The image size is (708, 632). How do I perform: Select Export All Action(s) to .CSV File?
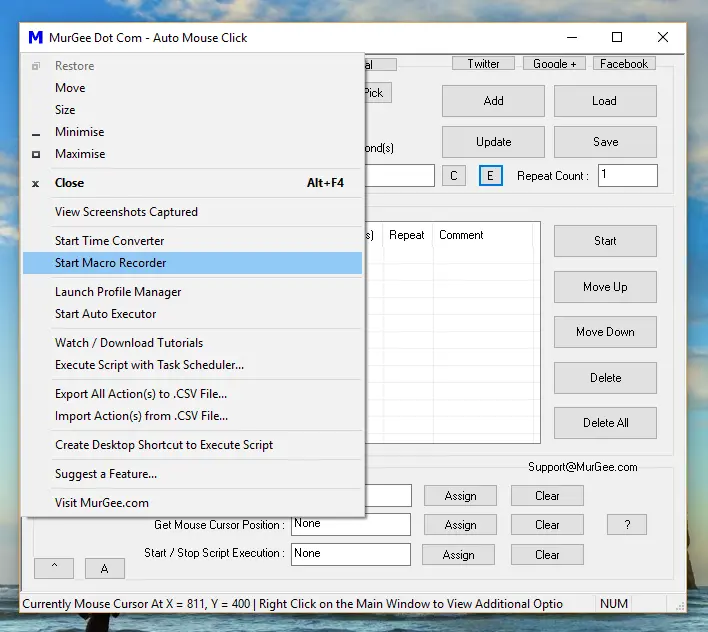141,394
